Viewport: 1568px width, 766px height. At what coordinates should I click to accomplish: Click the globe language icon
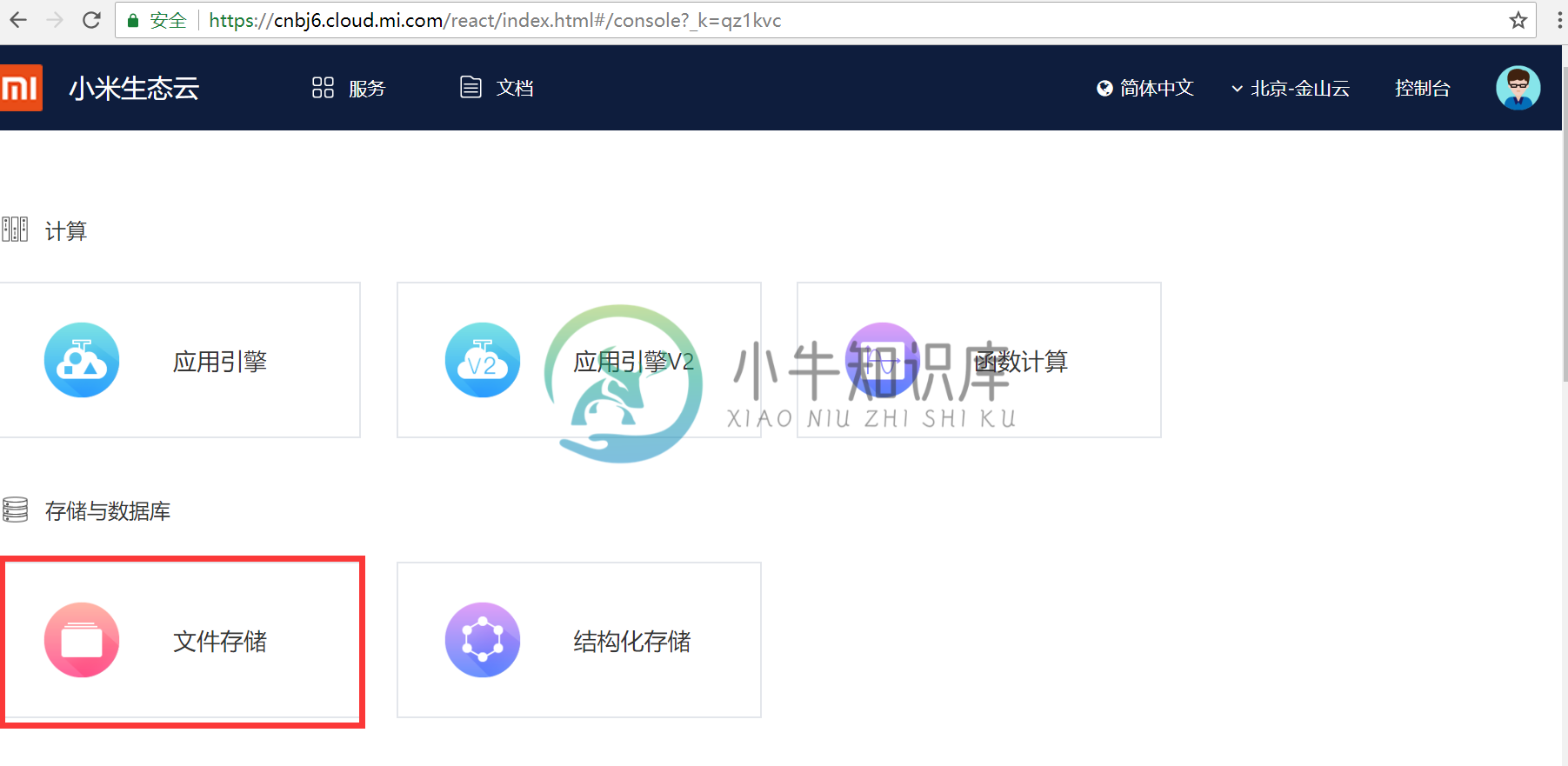pyautogui.click(x=1104, y=88)
